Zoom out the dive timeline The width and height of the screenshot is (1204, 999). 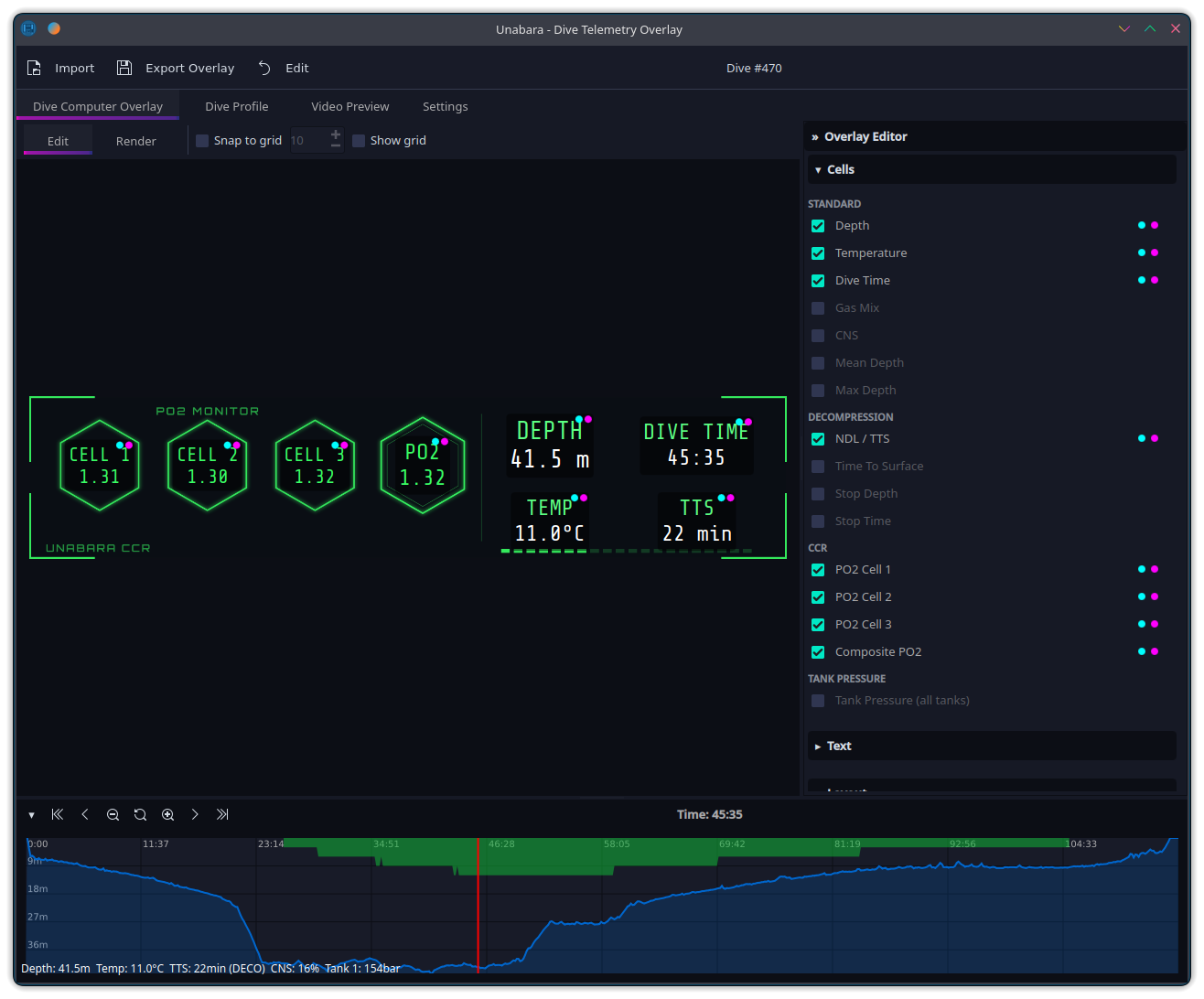[113, 814]
